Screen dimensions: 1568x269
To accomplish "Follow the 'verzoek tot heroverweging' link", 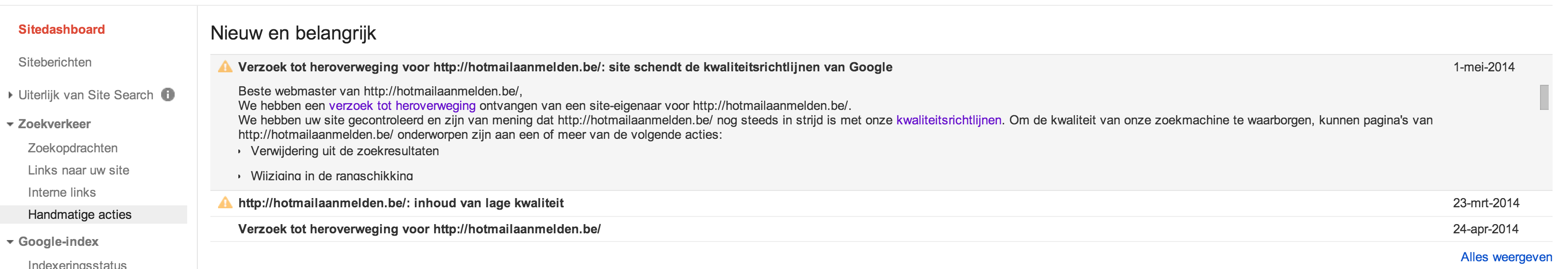I will (402, 106).
